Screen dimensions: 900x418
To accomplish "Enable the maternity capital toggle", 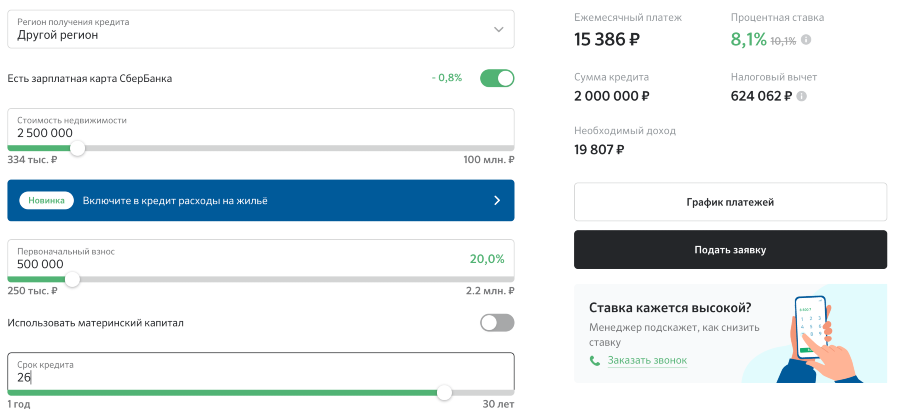I will (497, 323).
